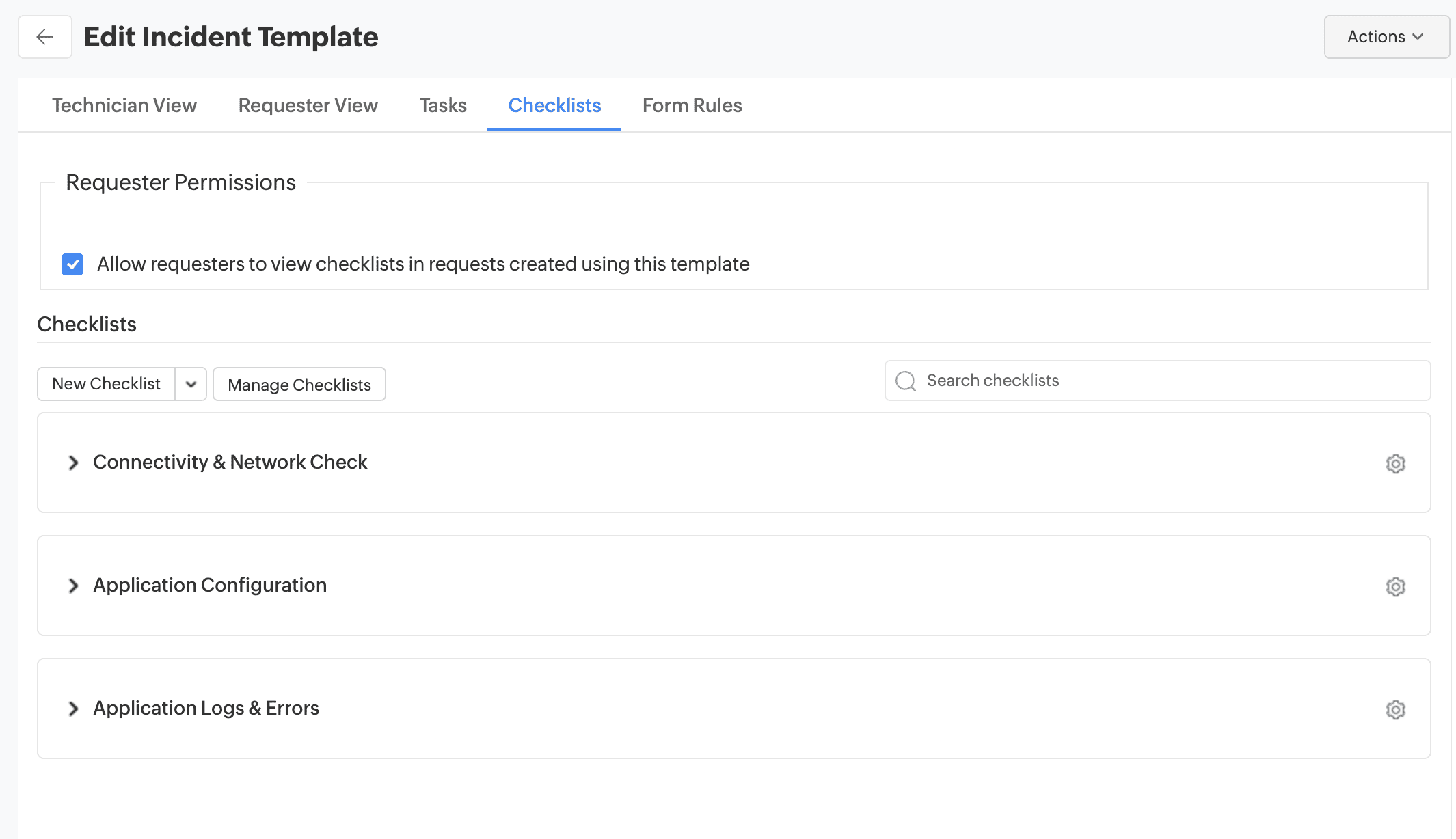Viewport: 1456px width, 839px height.
Task: Expand Application Logs & Errors checklist
Action: click(73, 709)
